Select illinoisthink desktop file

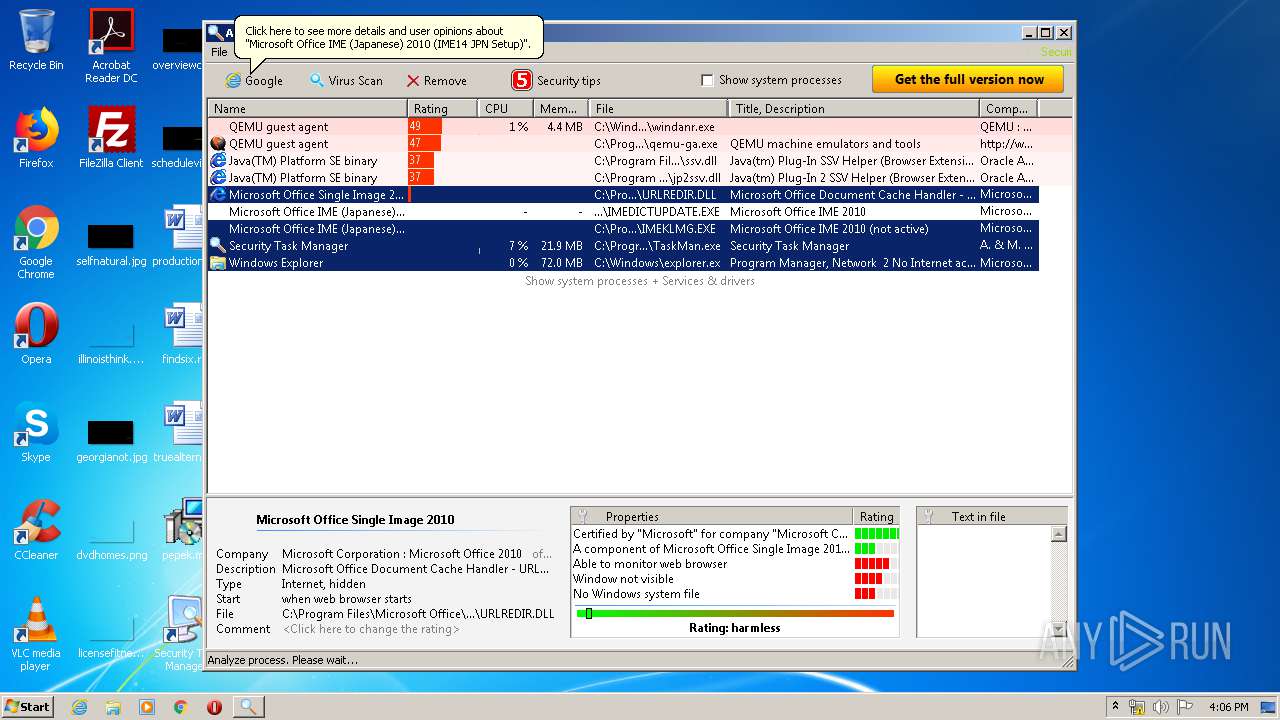pyautogui.click(x=111, y=343)
